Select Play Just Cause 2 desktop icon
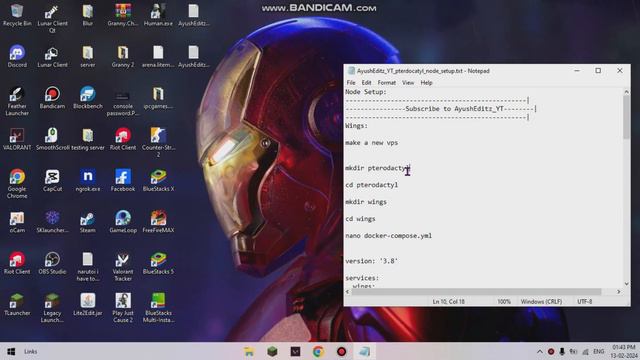Image resolution: width=640 pixels, height=360 pixels. click(x=123, y=308)
